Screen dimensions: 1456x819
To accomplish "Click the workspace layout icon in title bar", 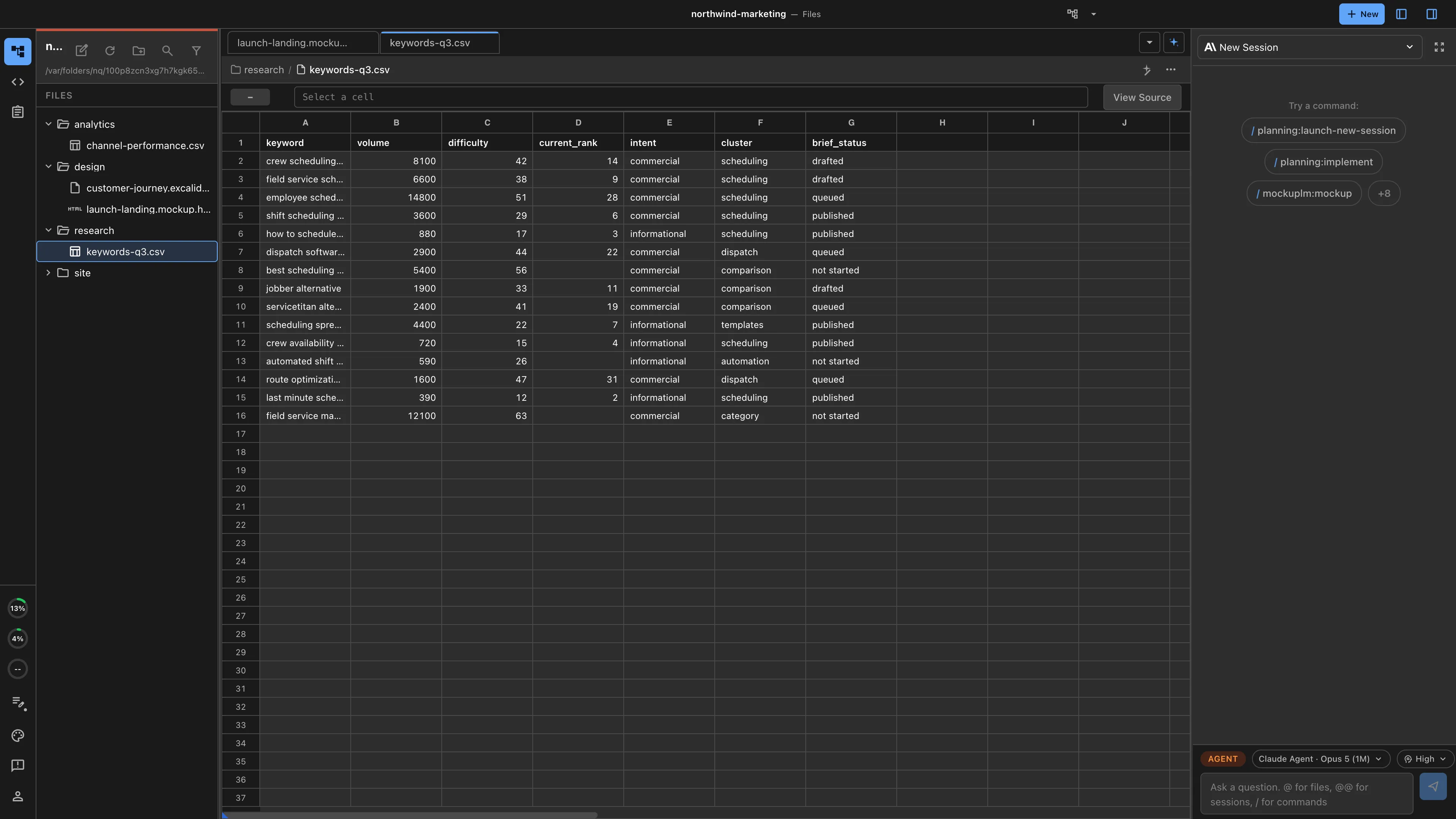I will click(1072, 14).
